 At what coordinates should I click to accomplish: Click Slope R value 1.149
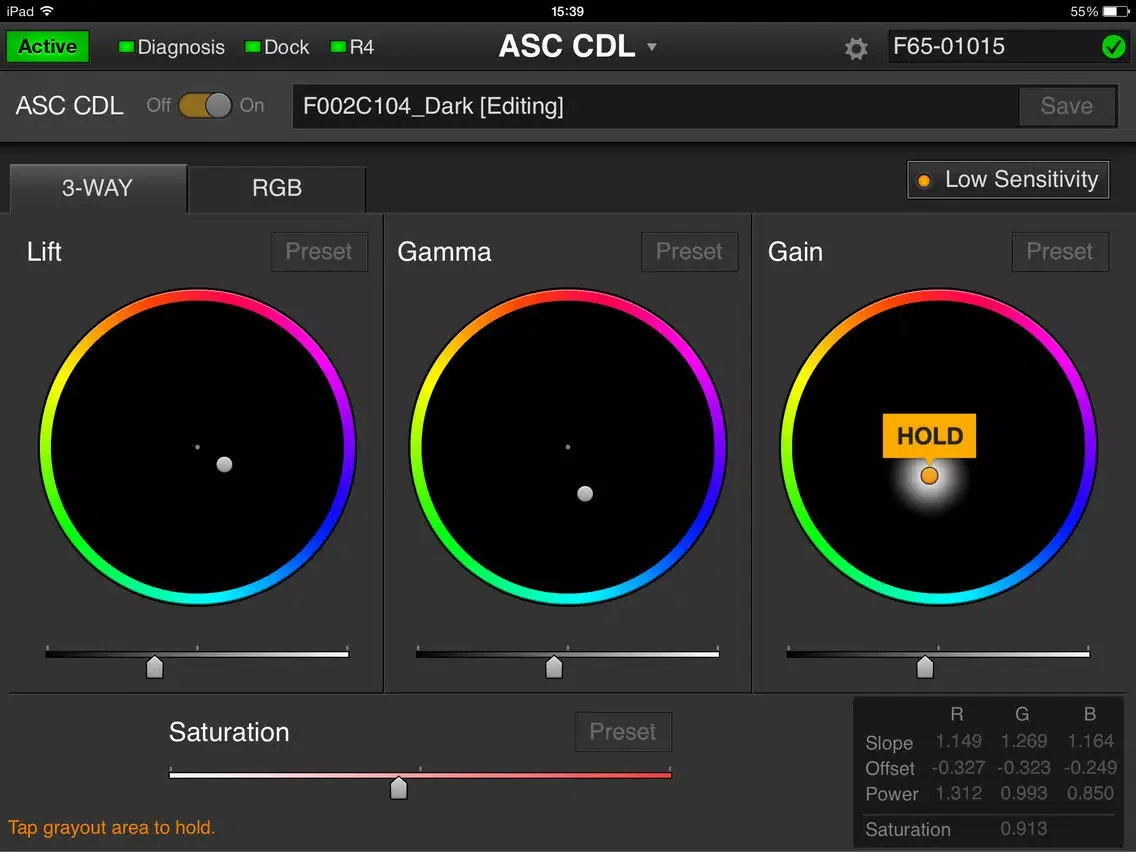(958, 741)
